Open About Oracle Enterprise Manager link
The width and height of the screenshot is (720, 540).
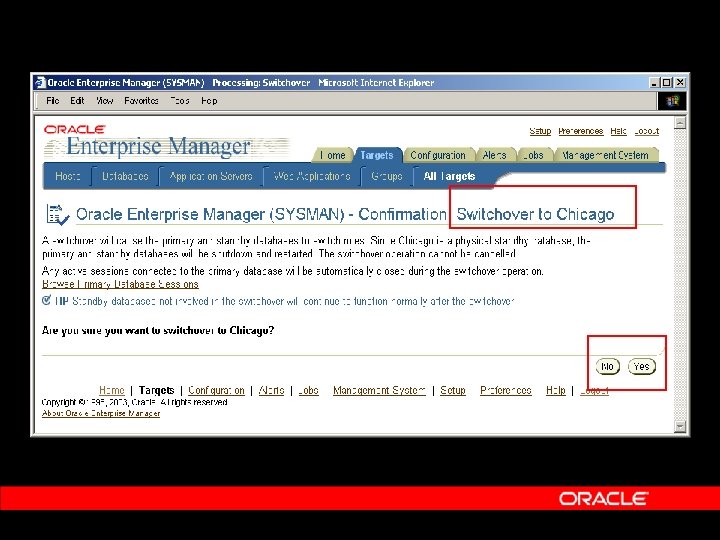pyautogui.click(x=101, y=413)
